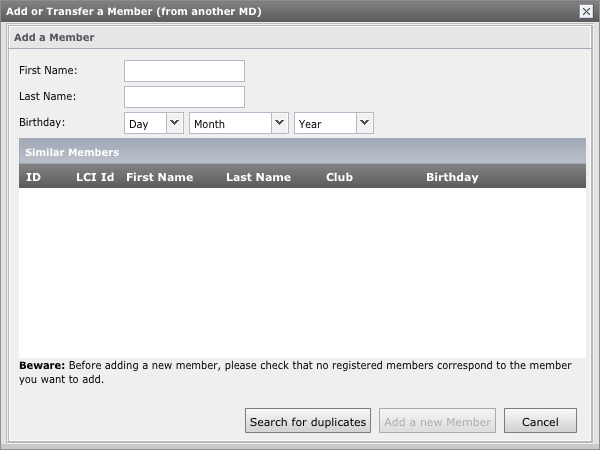Click the First Name input field
The height and width of the screenshot is (450, 600).
click(184, 71)
